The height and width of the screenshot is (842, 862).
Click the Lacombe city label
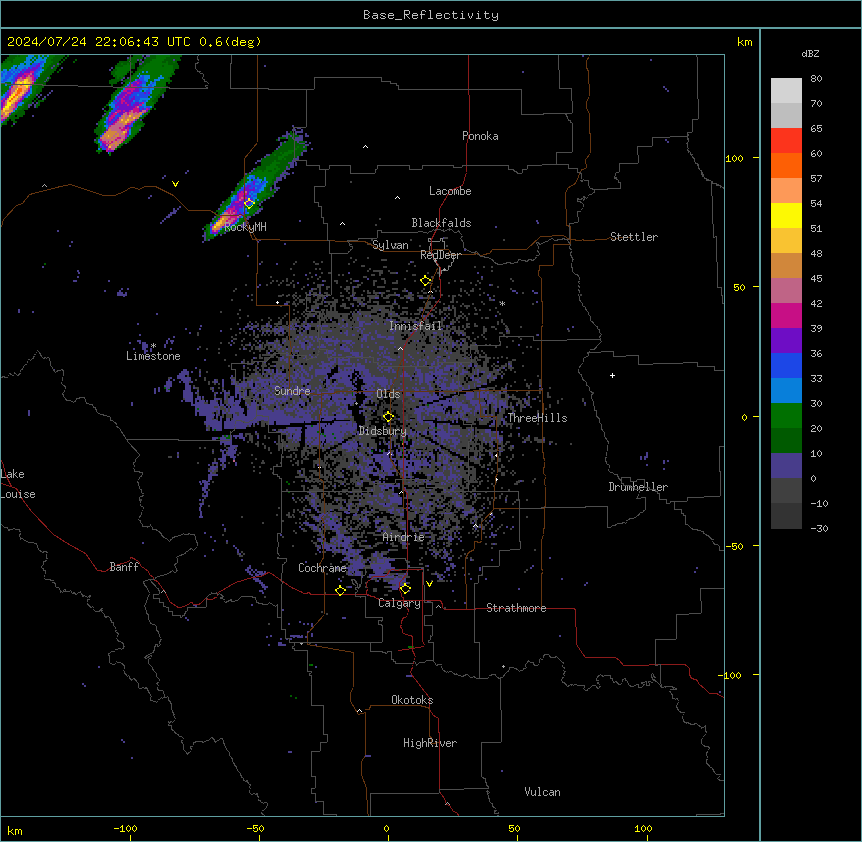[x=450, y=191]
